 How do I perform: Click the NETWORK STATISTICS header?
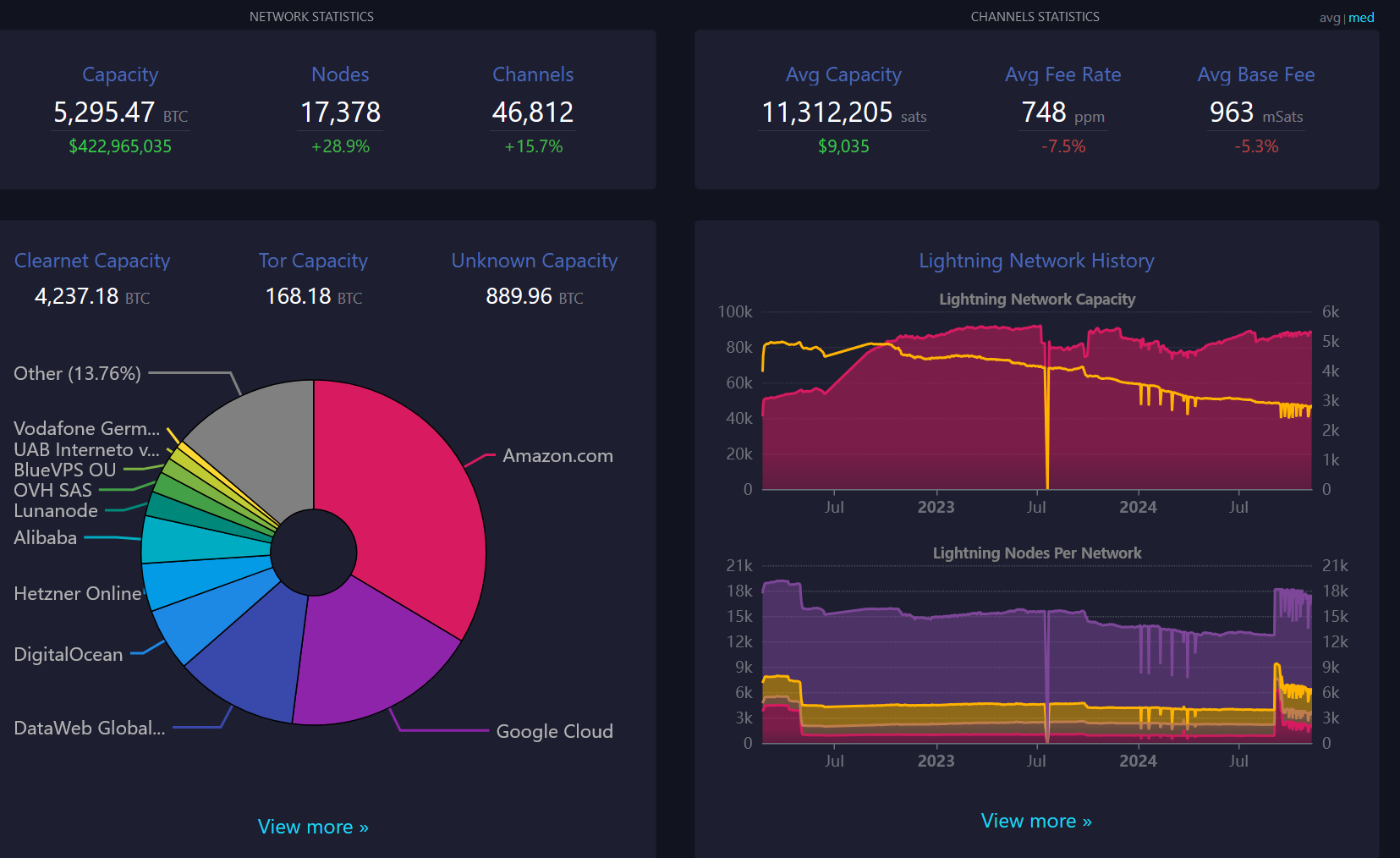311,17
